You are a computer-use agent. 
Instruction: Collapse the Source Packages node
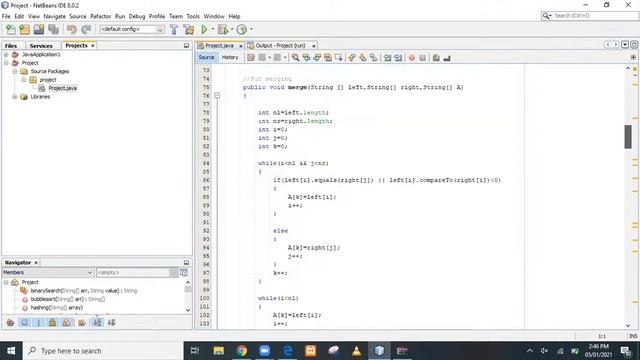[15, 71]
